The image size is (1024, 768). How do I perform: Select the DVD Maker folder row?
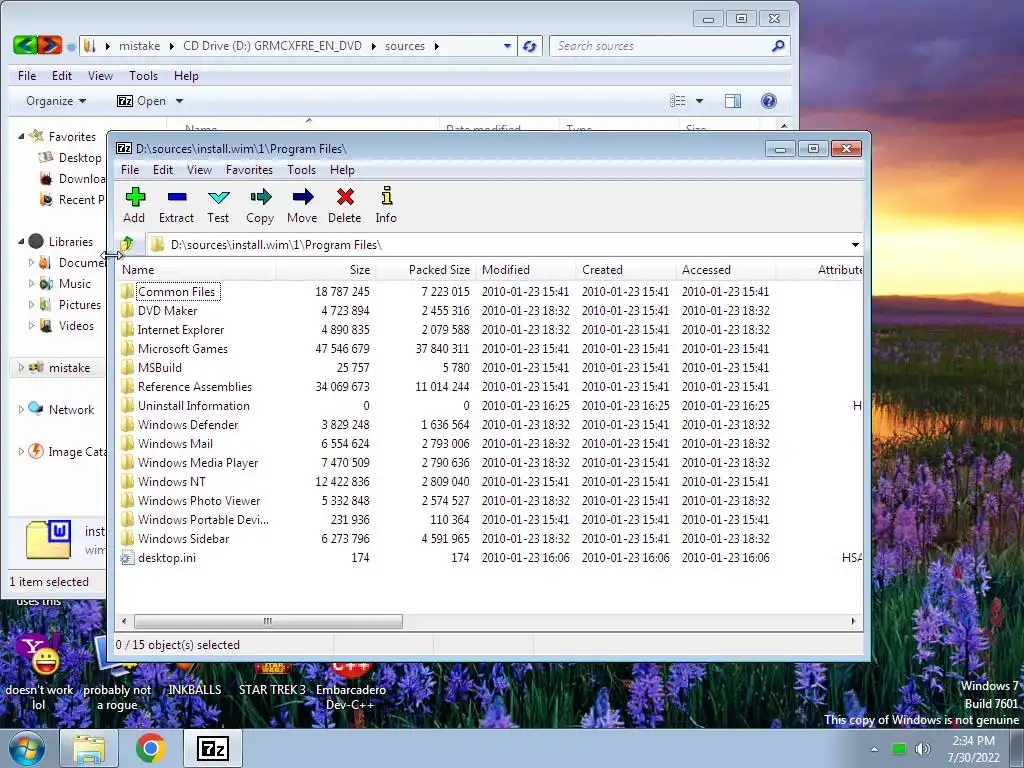click(x=488, y=311)
